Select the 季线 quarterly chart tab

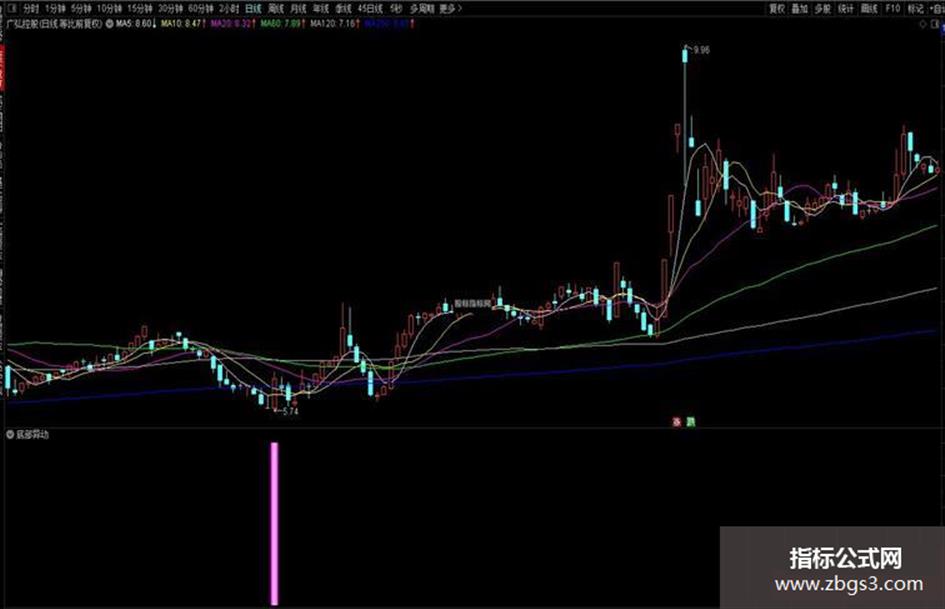click(x=344, y=8)
